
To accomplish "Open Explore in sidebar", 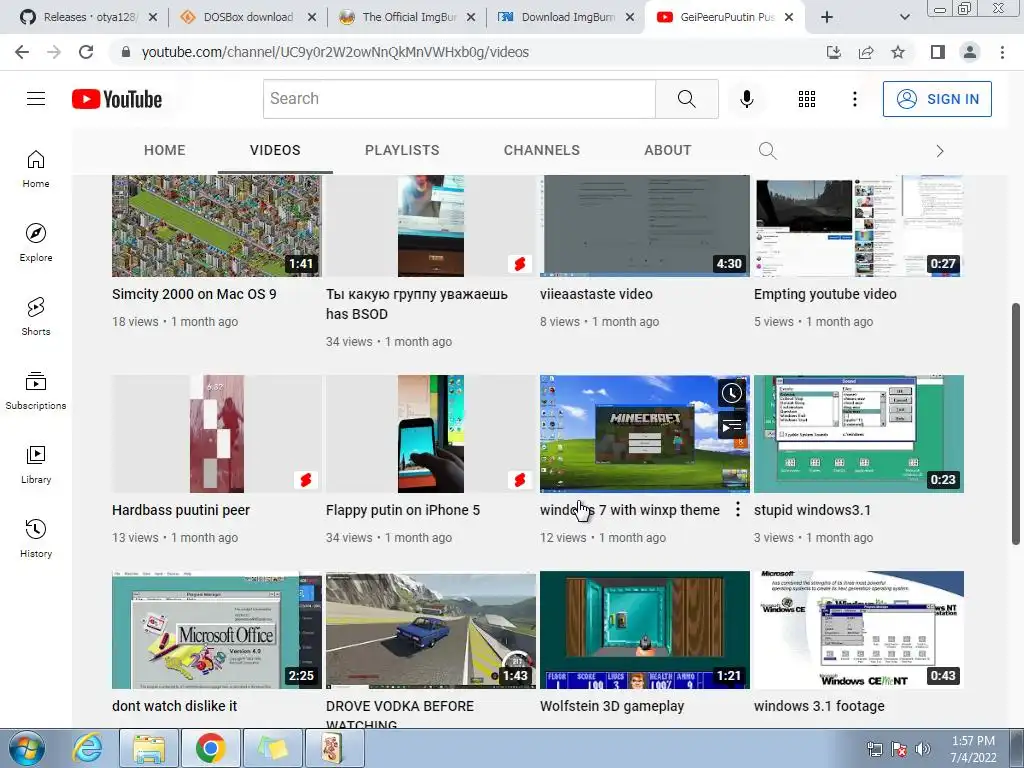I will coord(36,242).
